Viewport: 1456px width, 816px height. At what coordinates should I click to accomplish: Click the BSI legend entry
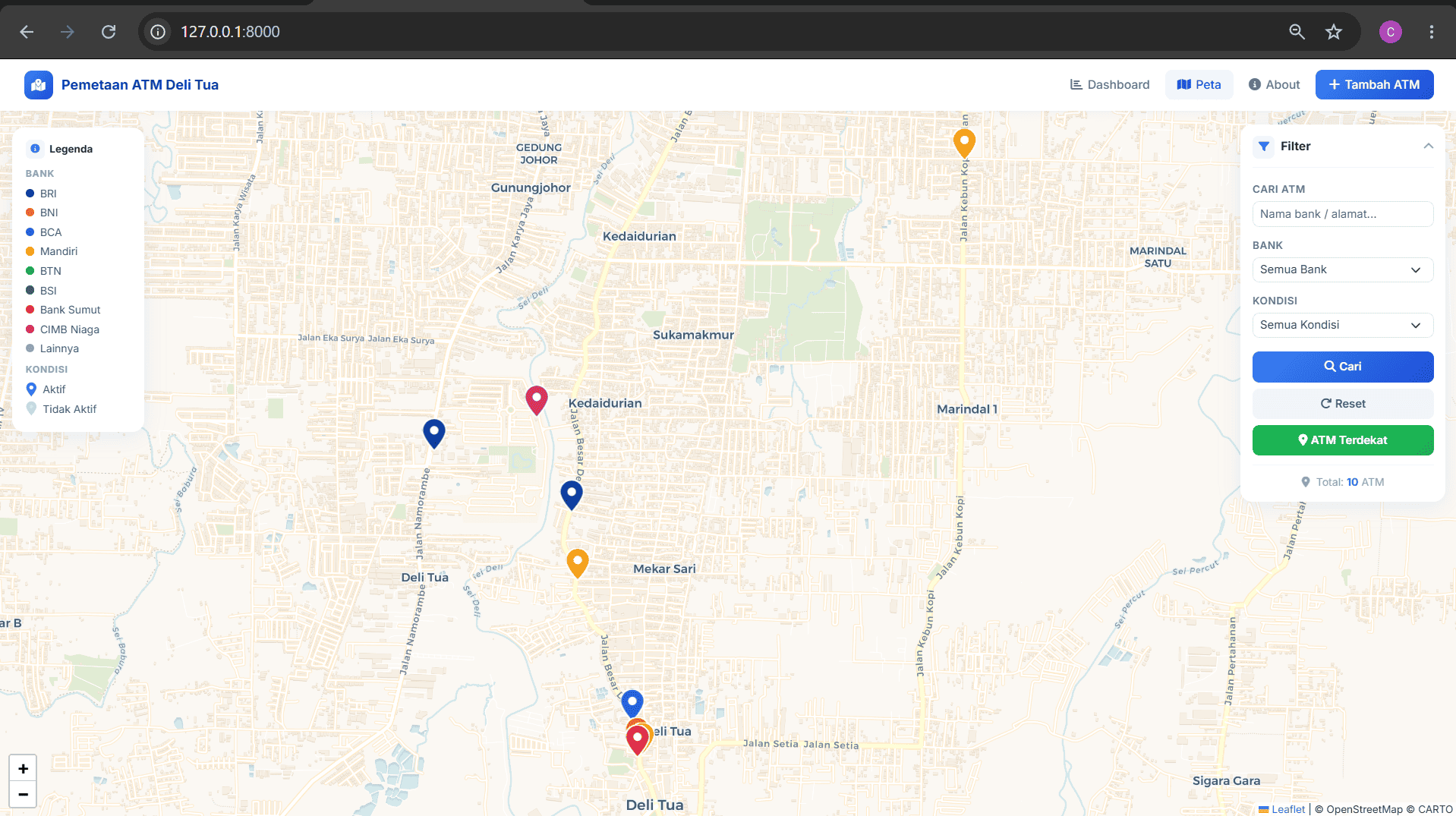pos(41,291)
